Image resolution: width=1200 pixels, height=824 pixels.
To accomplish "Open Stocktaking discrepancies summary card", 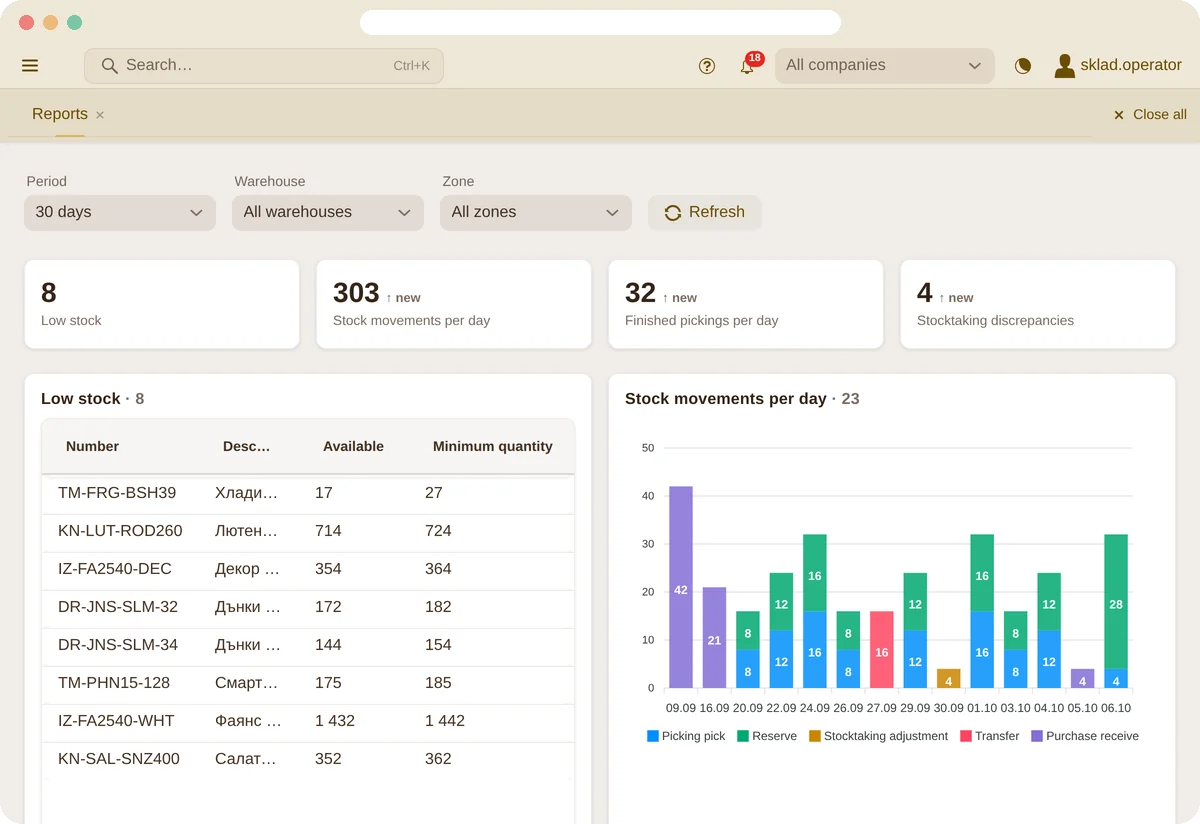I will click(x=1038, y=304).
